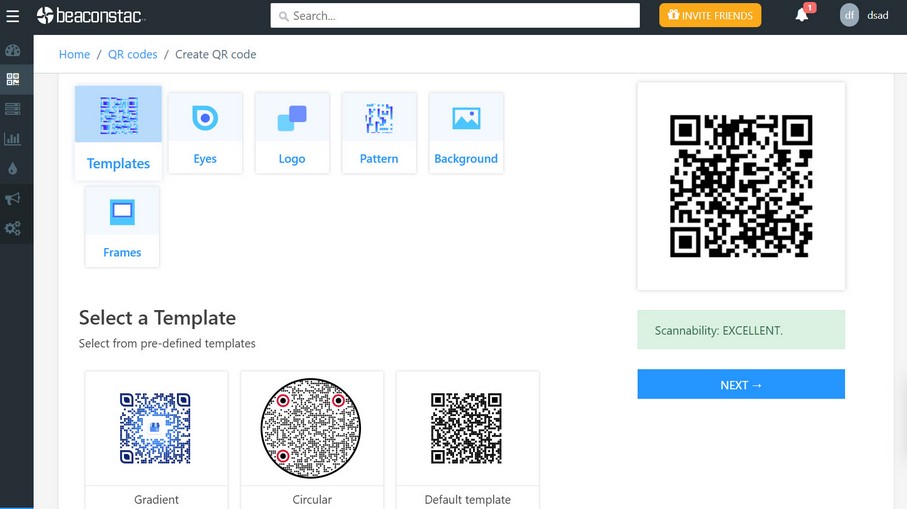Open the dashboard gauge sidebar icon
The width and height of the screenshot is (907, 509).
[13, 50]
